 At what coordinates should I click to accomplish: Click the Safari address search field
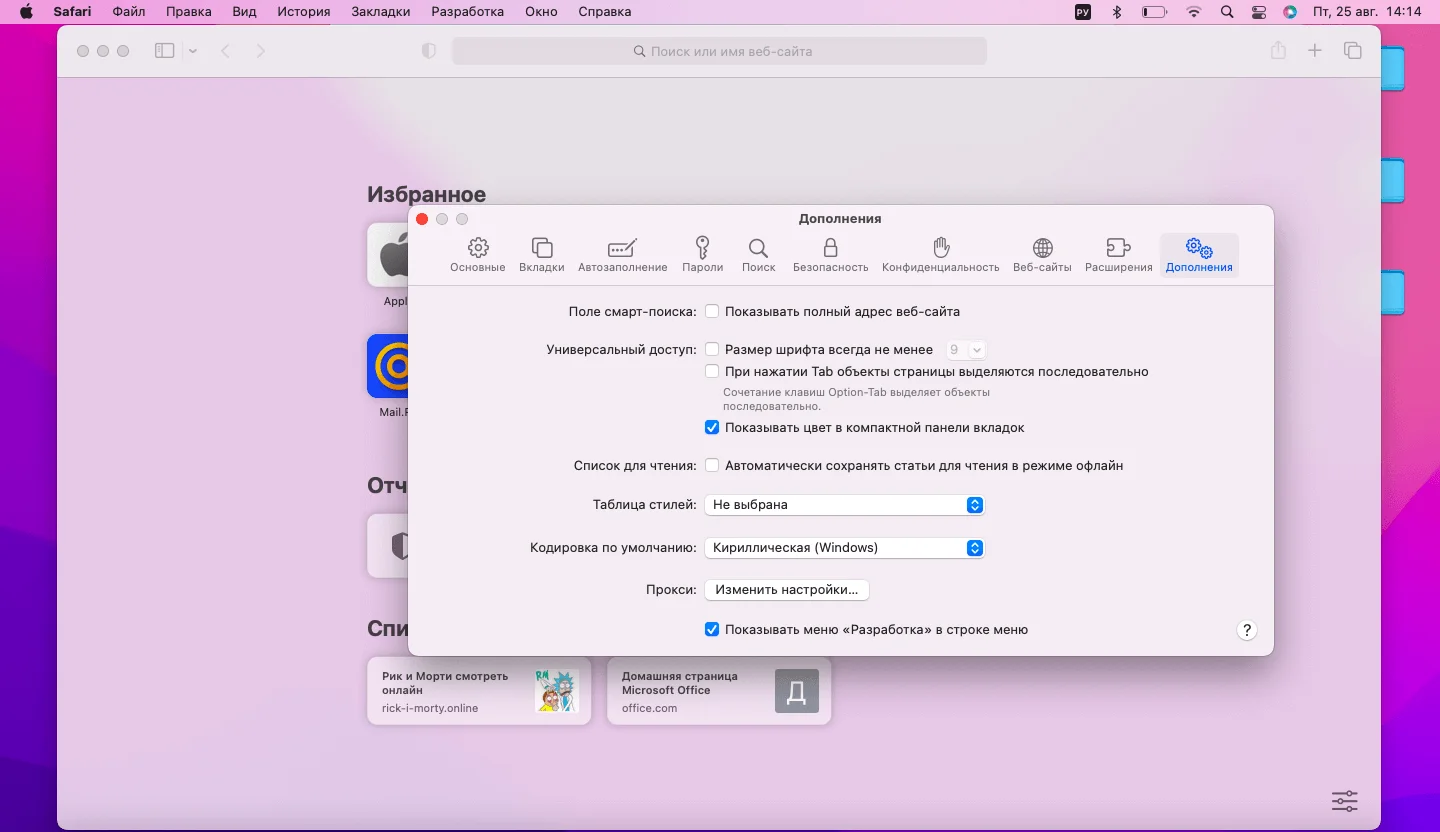(719, 51)
